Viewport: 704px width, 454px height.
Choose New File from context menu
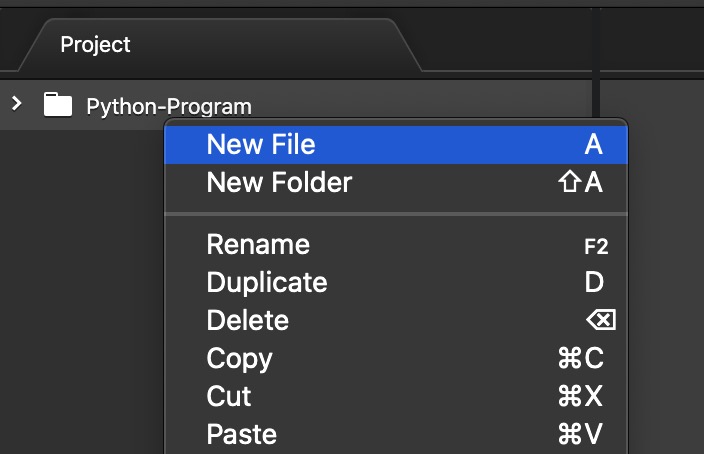pos(261,145)
